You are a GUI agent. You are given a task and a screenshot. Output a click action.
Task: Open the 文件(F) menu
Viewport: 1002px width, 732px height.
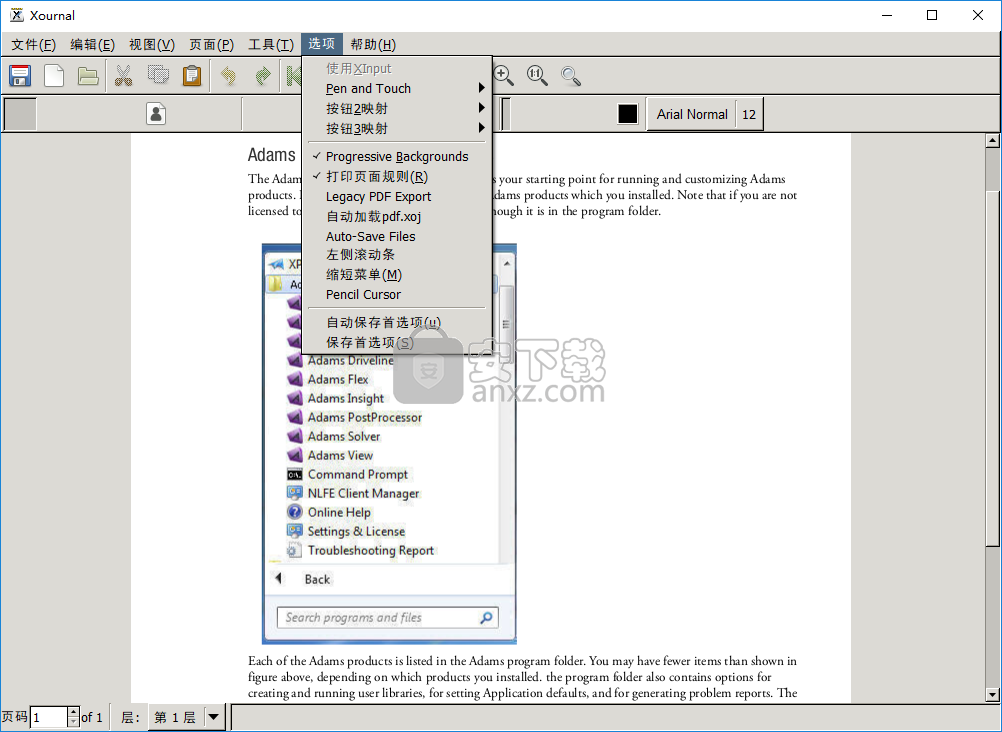[34, 44]
